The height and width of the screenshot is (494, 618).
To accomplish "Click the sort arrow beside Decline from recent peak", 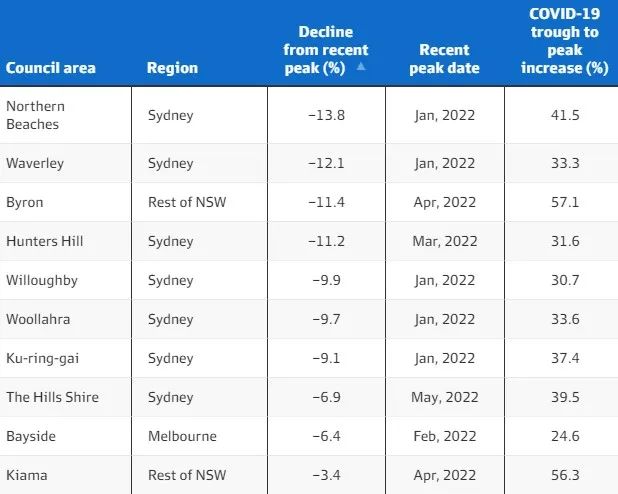I will tap(361, 67).
